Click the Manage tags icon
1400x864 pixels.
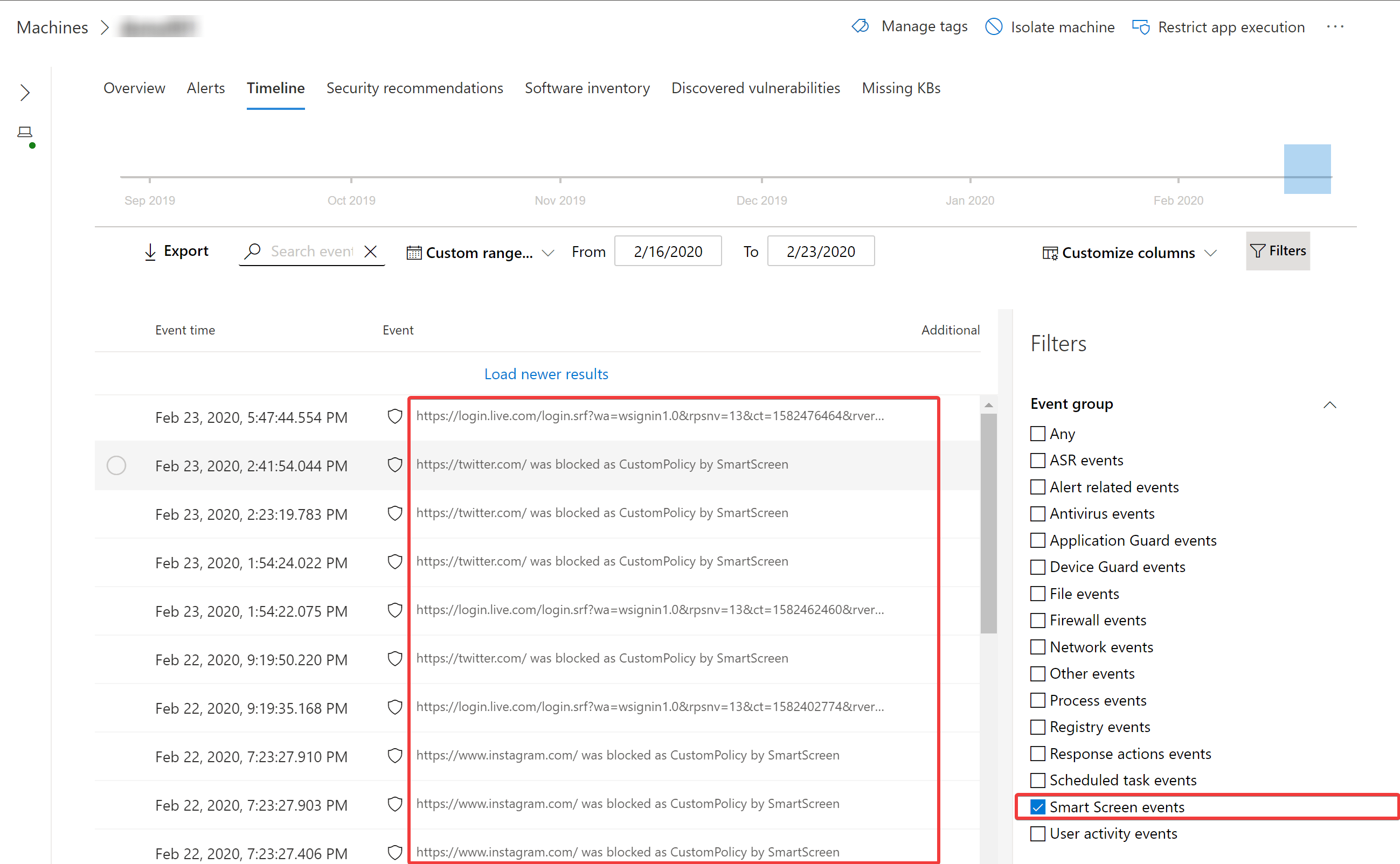860,26
